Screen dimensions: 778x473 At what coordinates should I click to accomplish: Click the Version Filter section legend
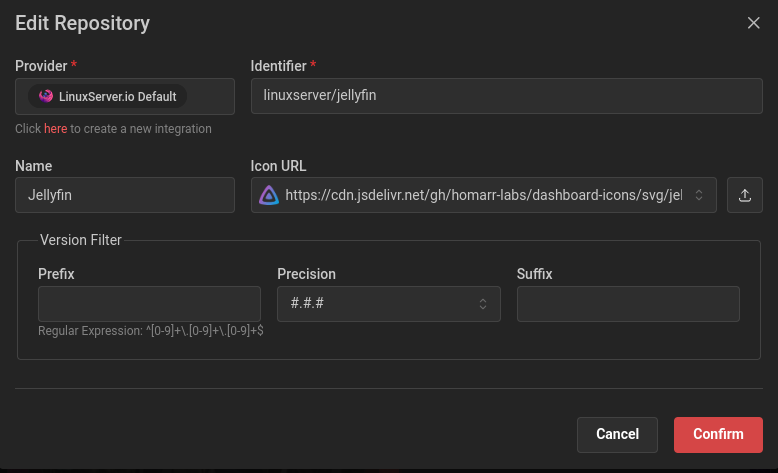pos(80,240)
